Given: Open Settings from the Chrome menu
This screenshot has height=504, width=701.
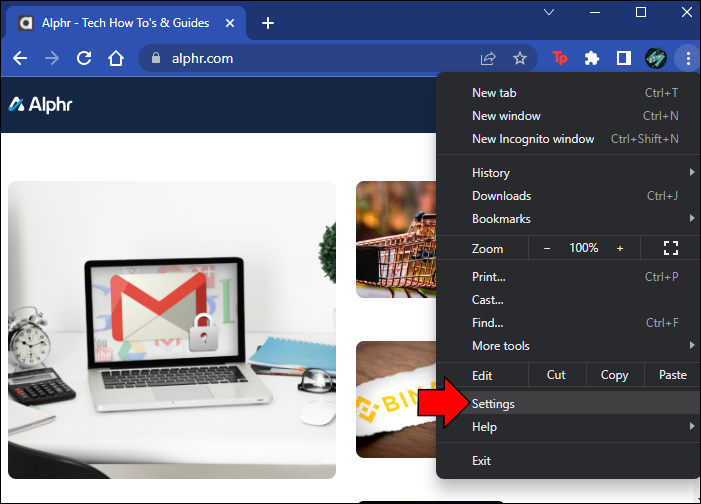Looking at the screenshot, I should [568, 404].
